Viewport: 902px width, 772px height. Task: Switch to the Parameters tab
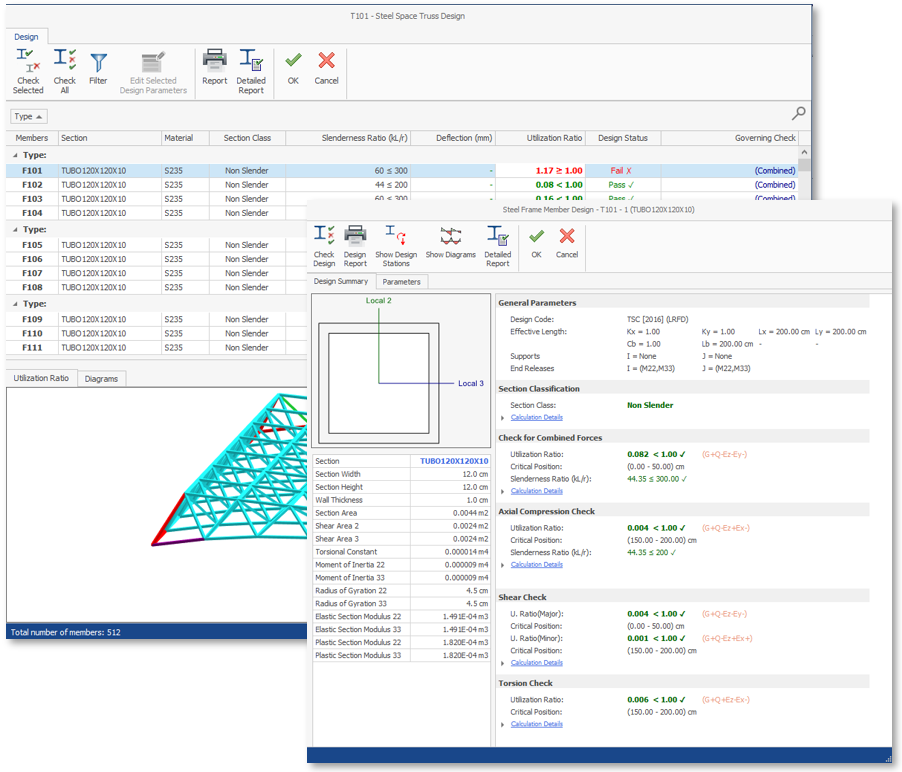click(402, 282)
